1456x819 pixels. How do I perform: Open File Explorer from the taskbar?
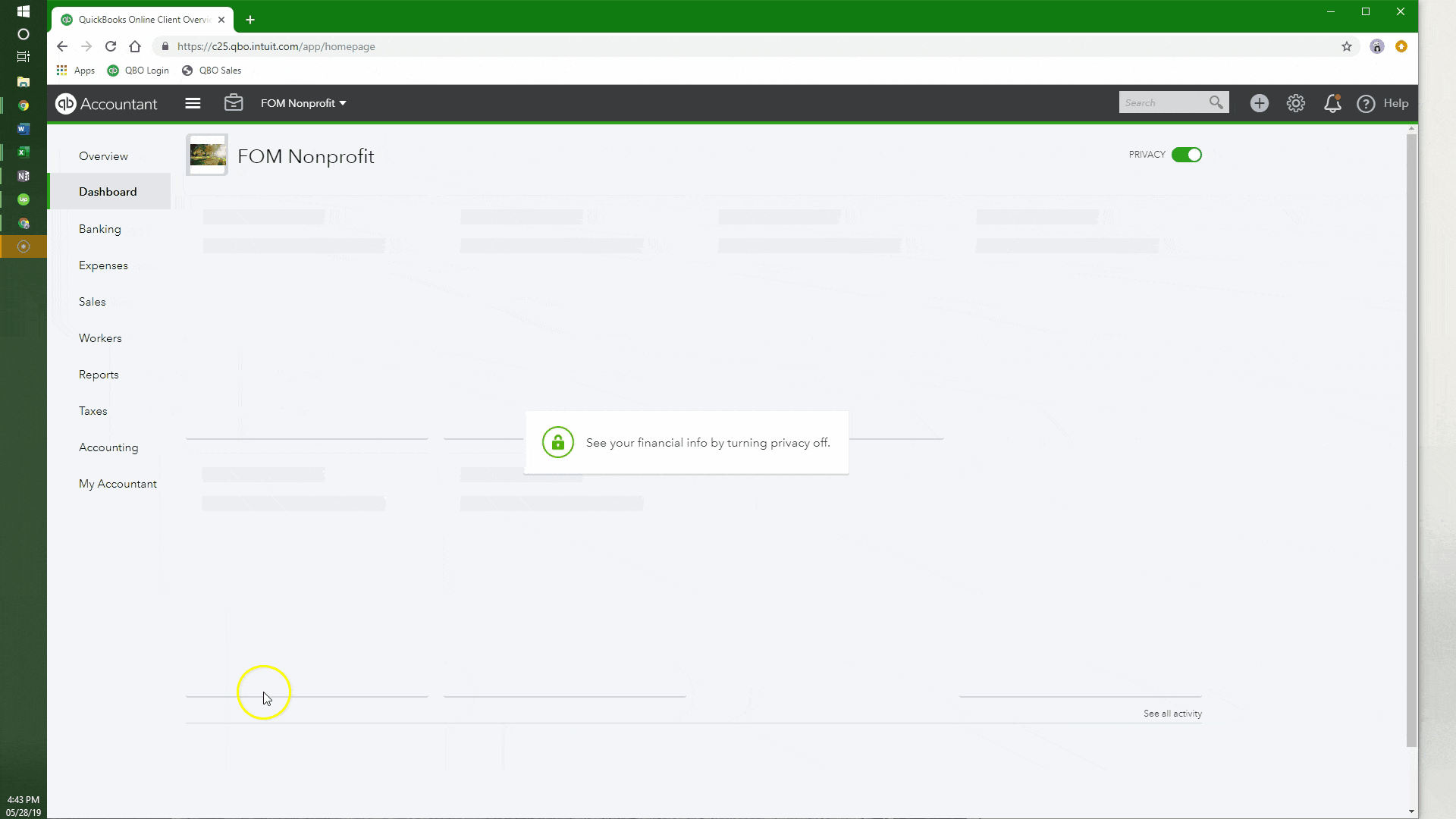click(24, 81)
